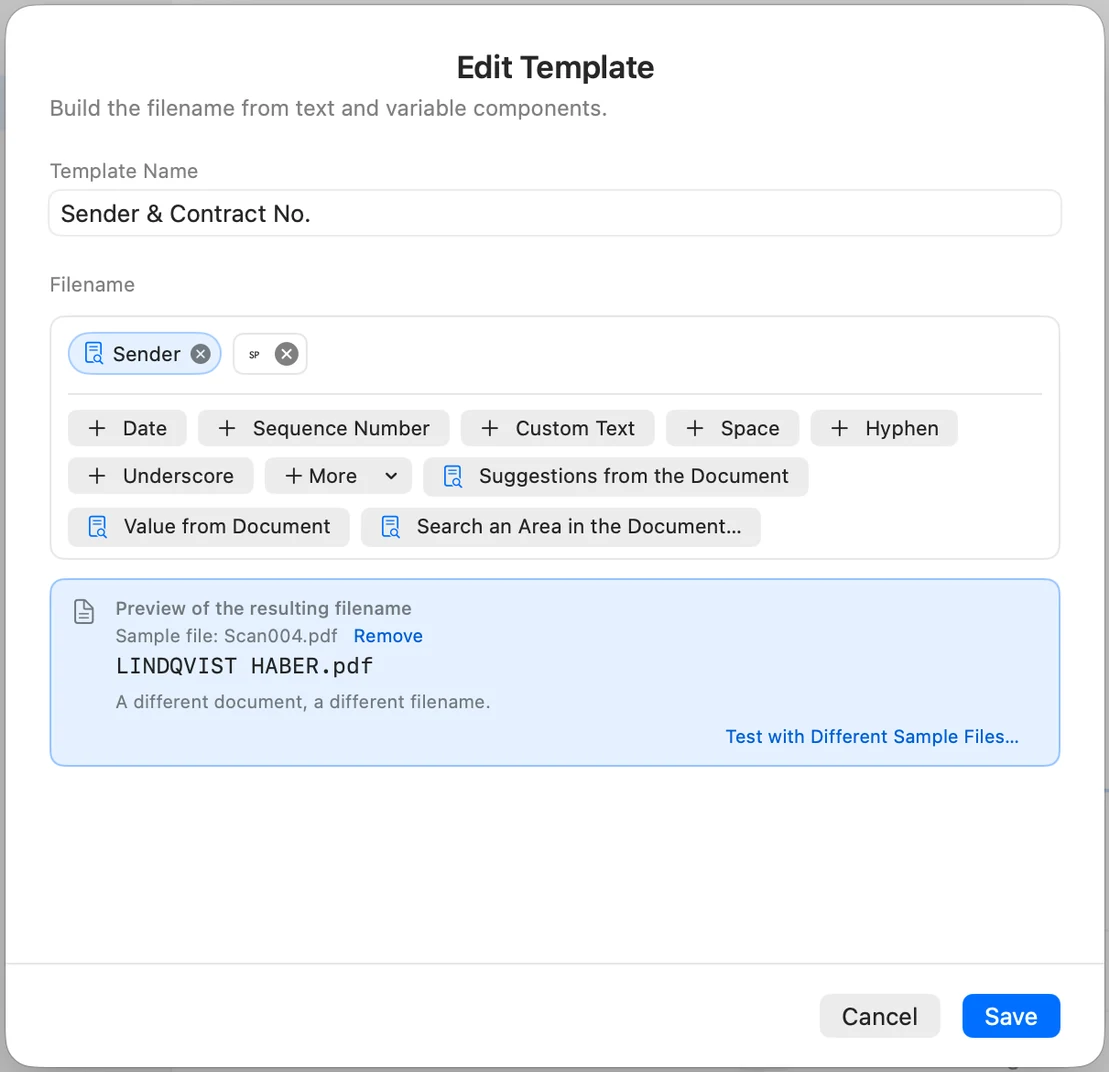1109x1072 pixels.
Task: Click the "Sample file: Scan004.pdf" text
Action: coord(226,636)
